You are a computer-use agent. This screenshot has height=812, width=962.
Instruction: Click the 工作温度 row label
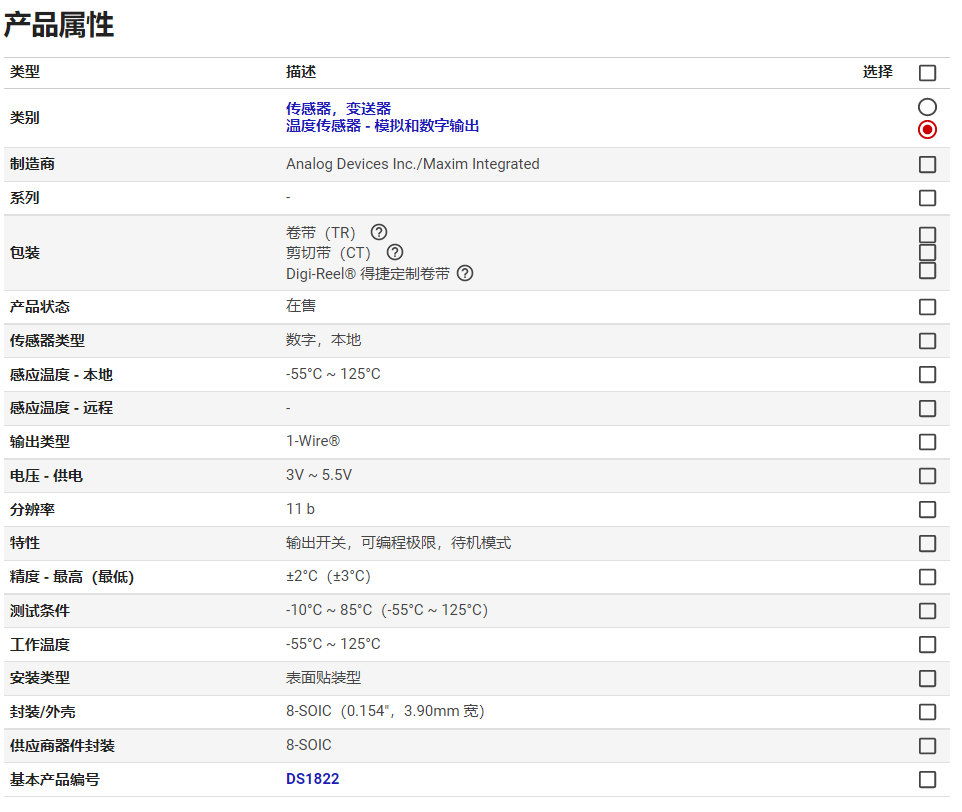(39, 645)
